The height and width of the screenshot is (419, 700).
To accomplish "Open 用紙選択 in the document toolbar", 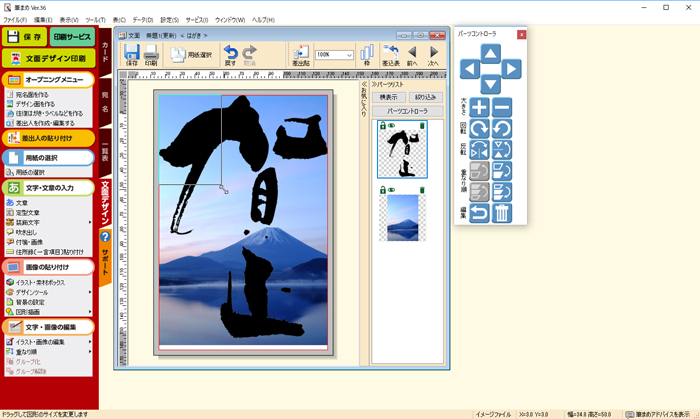I will [x=191, y=55].
